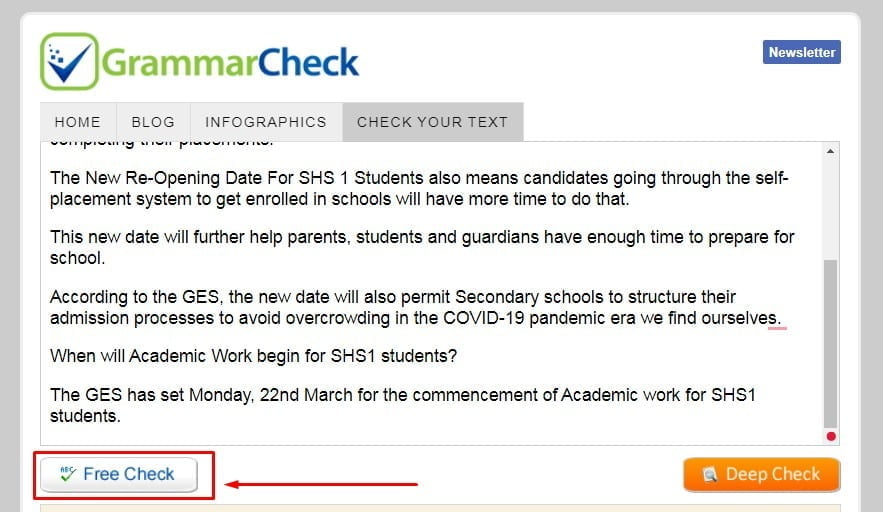Open the BLOG tab
Viewport: 883px width, 512px height.
coord(153,122)
